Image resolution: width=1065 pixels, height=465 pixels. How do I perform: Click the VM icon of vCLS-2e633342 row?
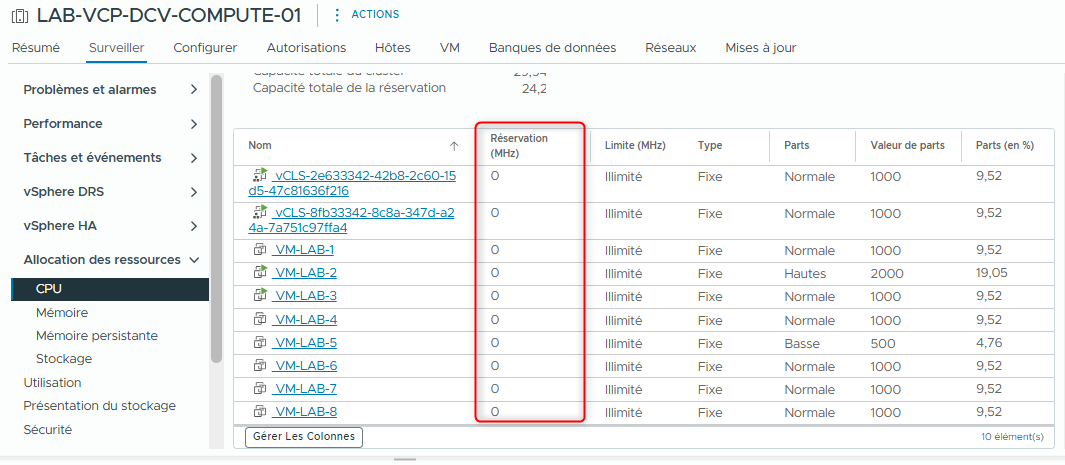(x=260, y=175)
